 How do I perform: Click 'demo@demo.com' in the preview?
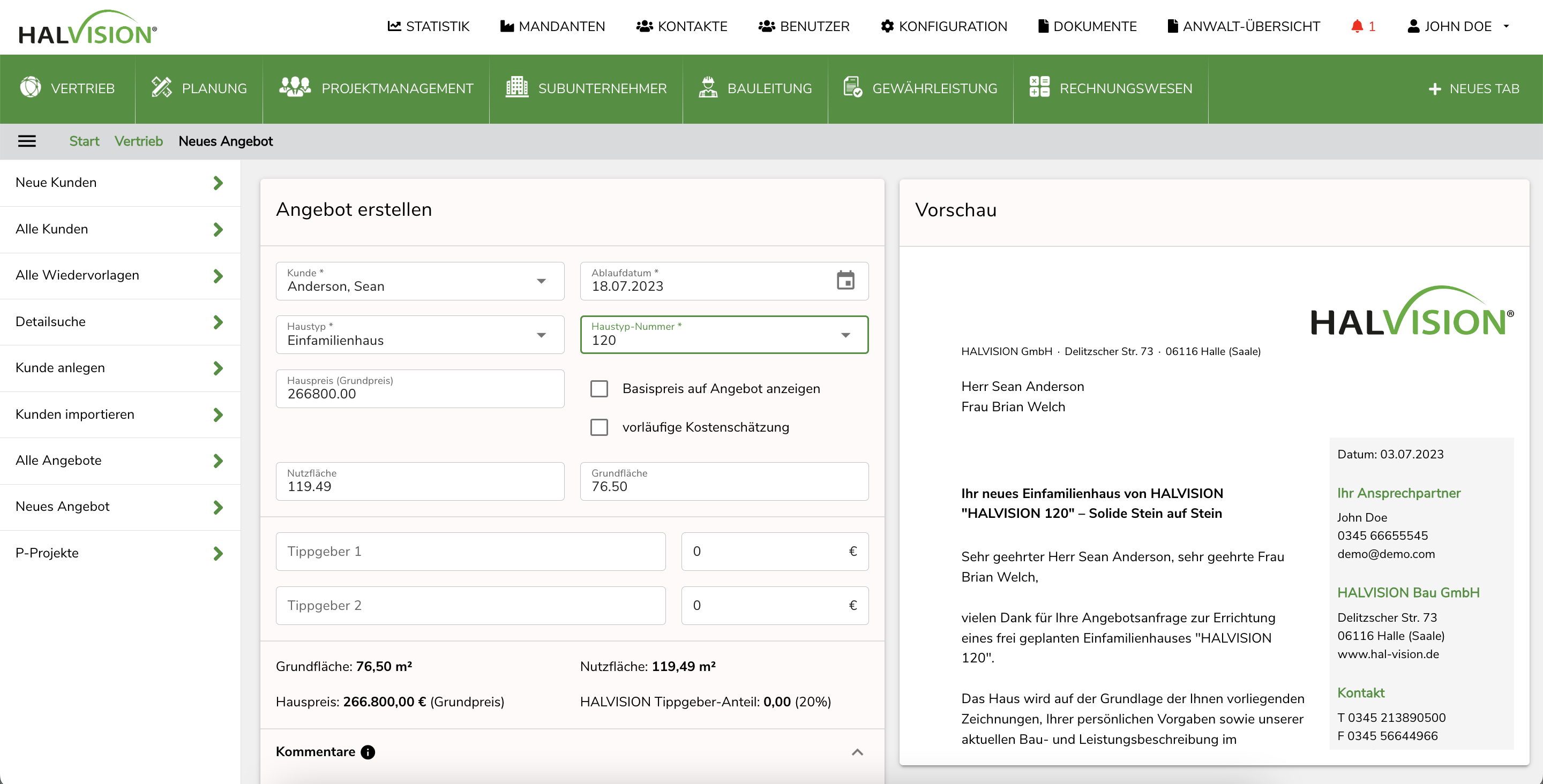click(1386, 554)
